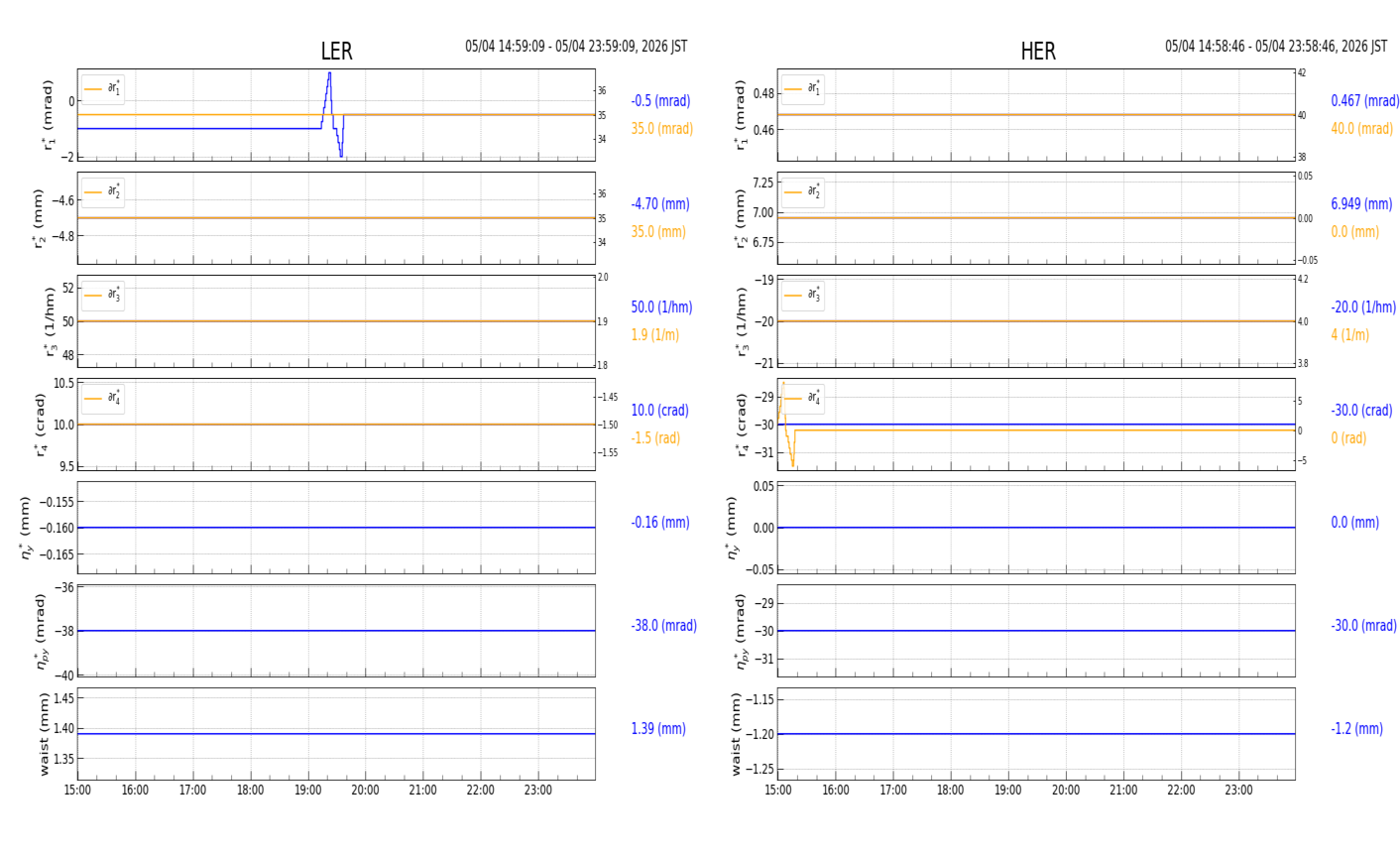This screenshot has width=1400, height=857.
Task: Click the blue -30.0 (crad) value
Action: [1361, 411]
